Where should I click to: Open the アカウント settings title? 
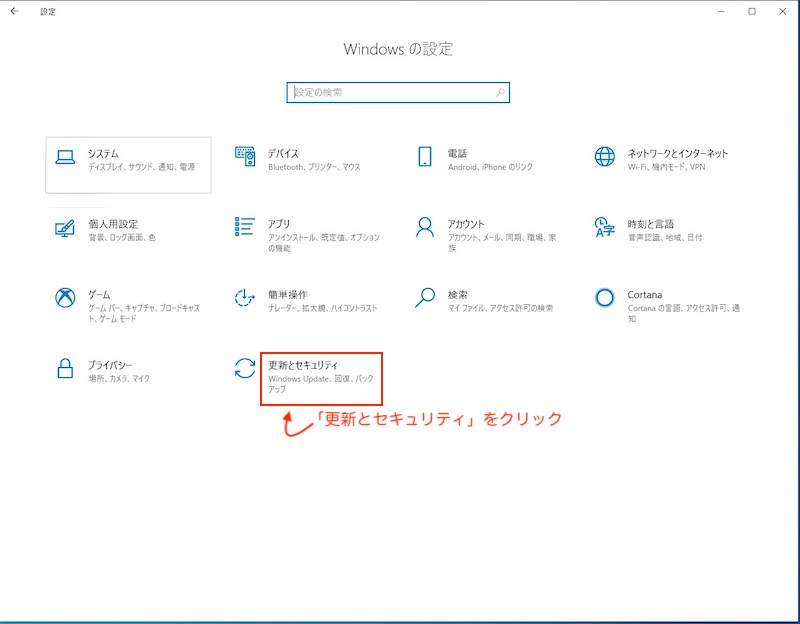click(x=466, y=224)
